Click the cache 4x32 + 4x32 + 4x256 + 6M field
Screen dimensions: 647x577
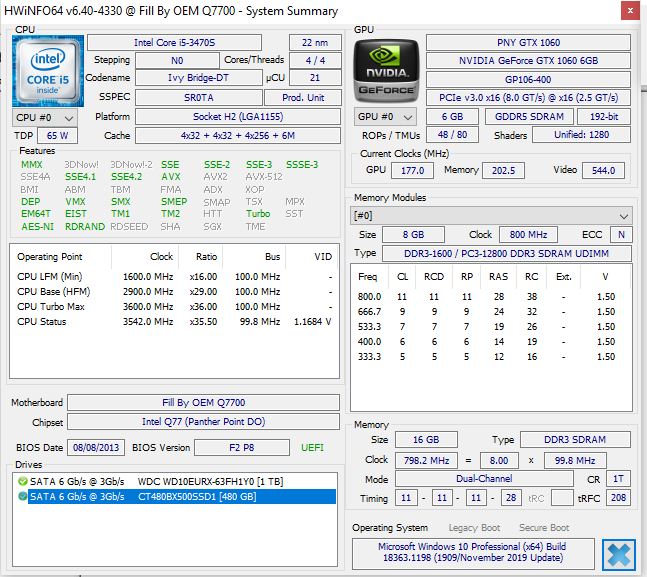click(x=238, y=135)
